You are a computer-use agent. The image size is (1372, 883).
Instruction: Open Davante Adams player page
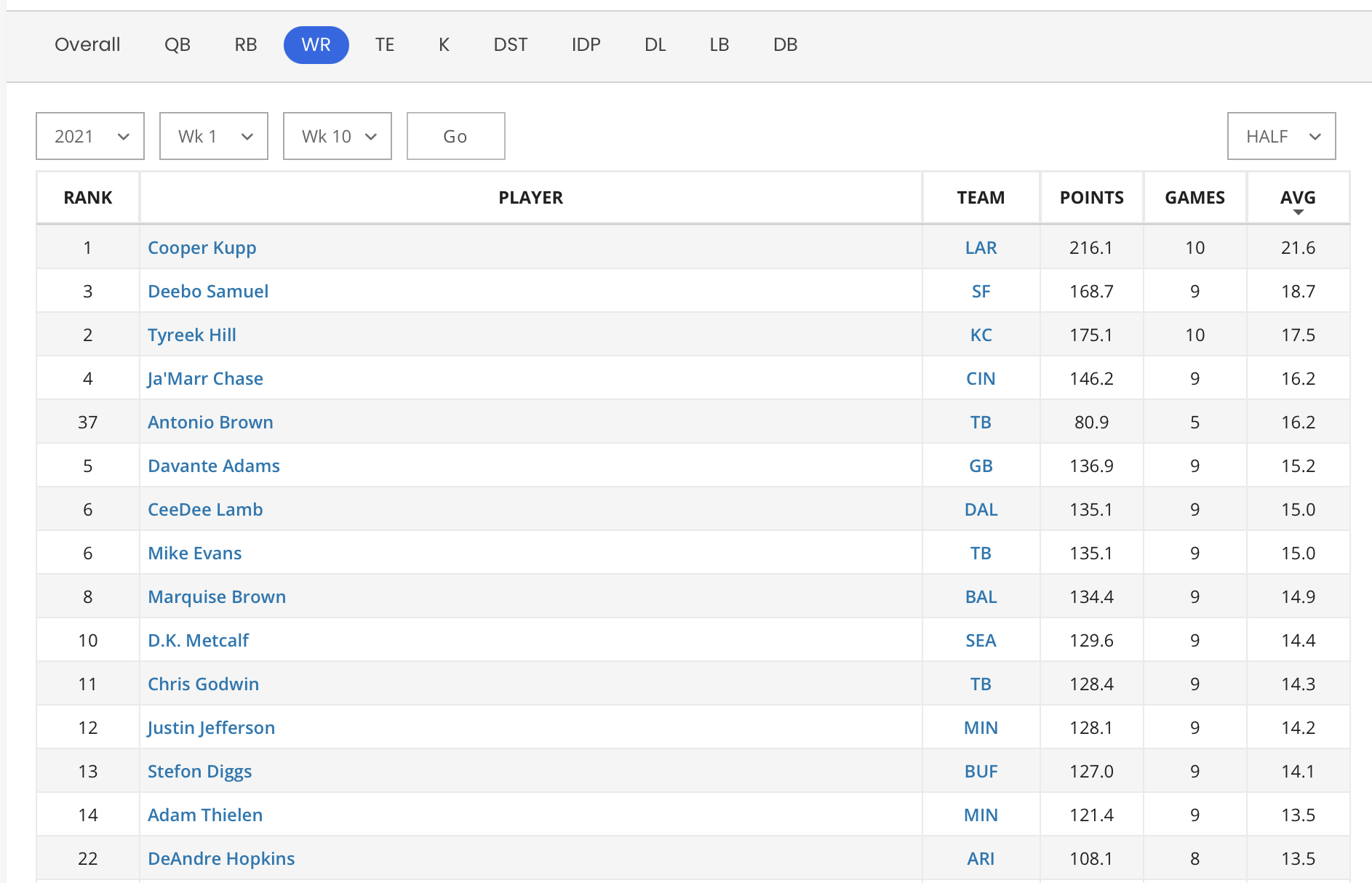click(x=214, y=466)
